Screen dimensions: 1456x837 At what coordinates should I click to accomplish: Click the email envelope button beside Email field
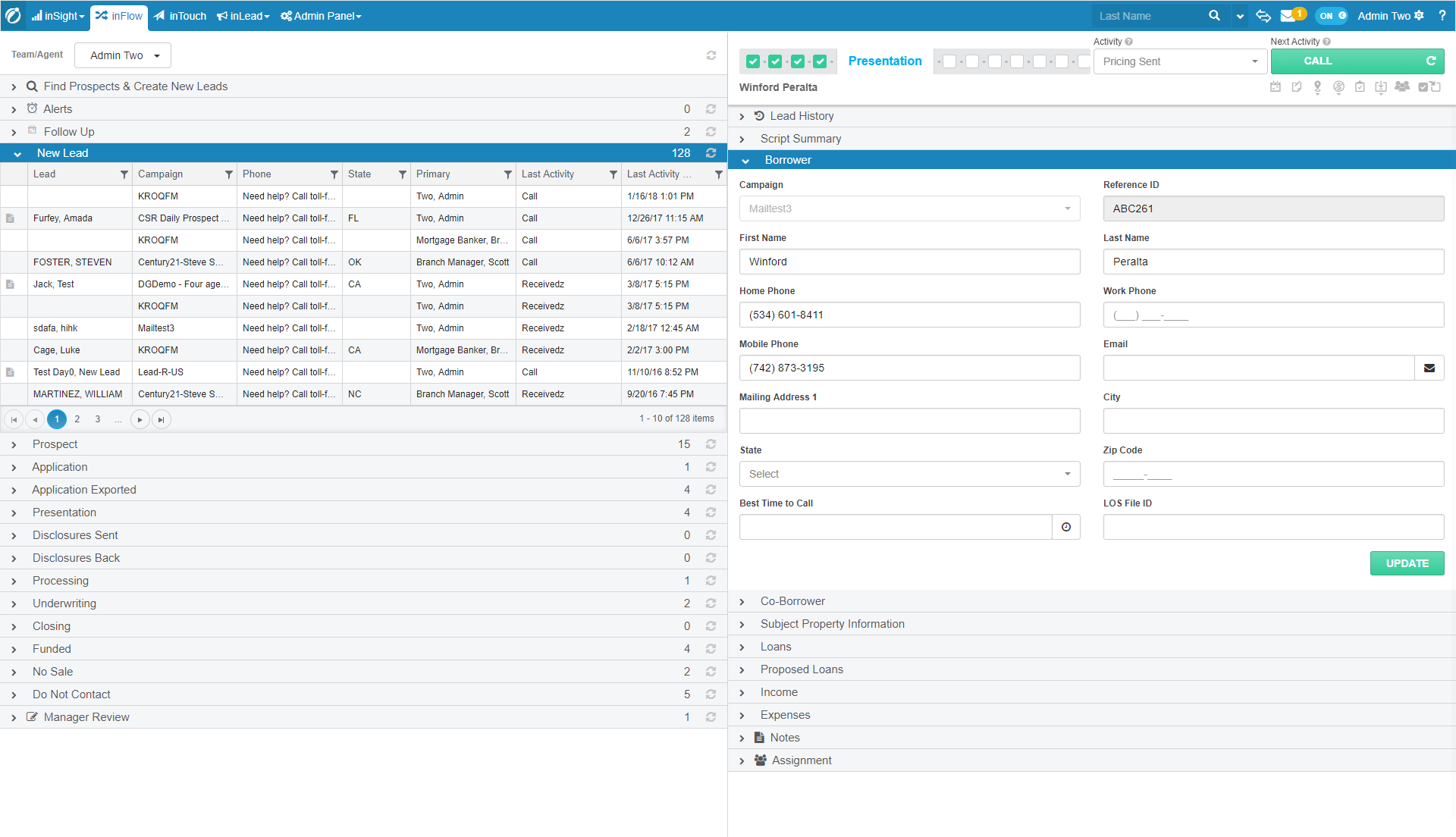coord(1429,368)
